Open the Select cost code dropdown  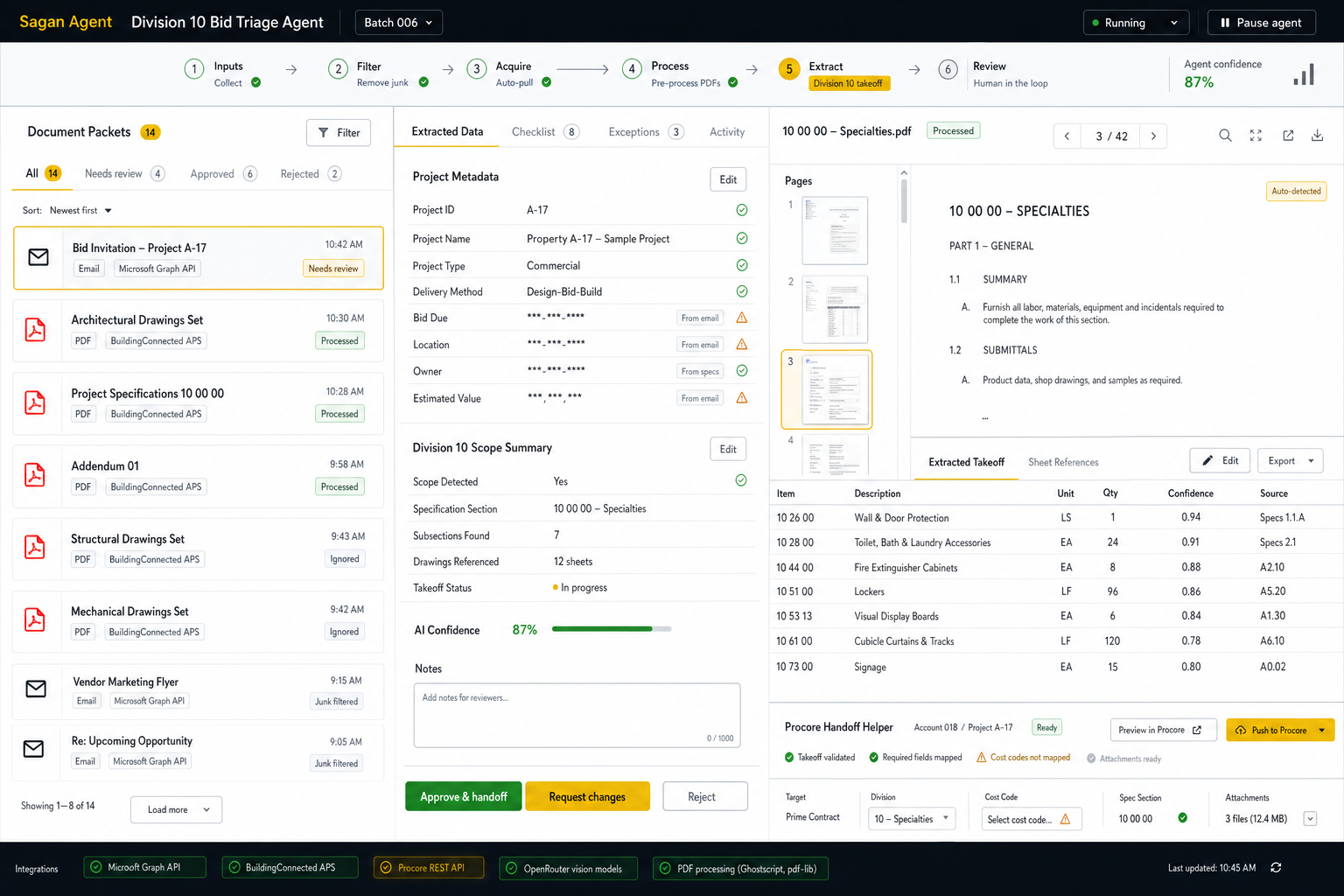(1032, 819)
